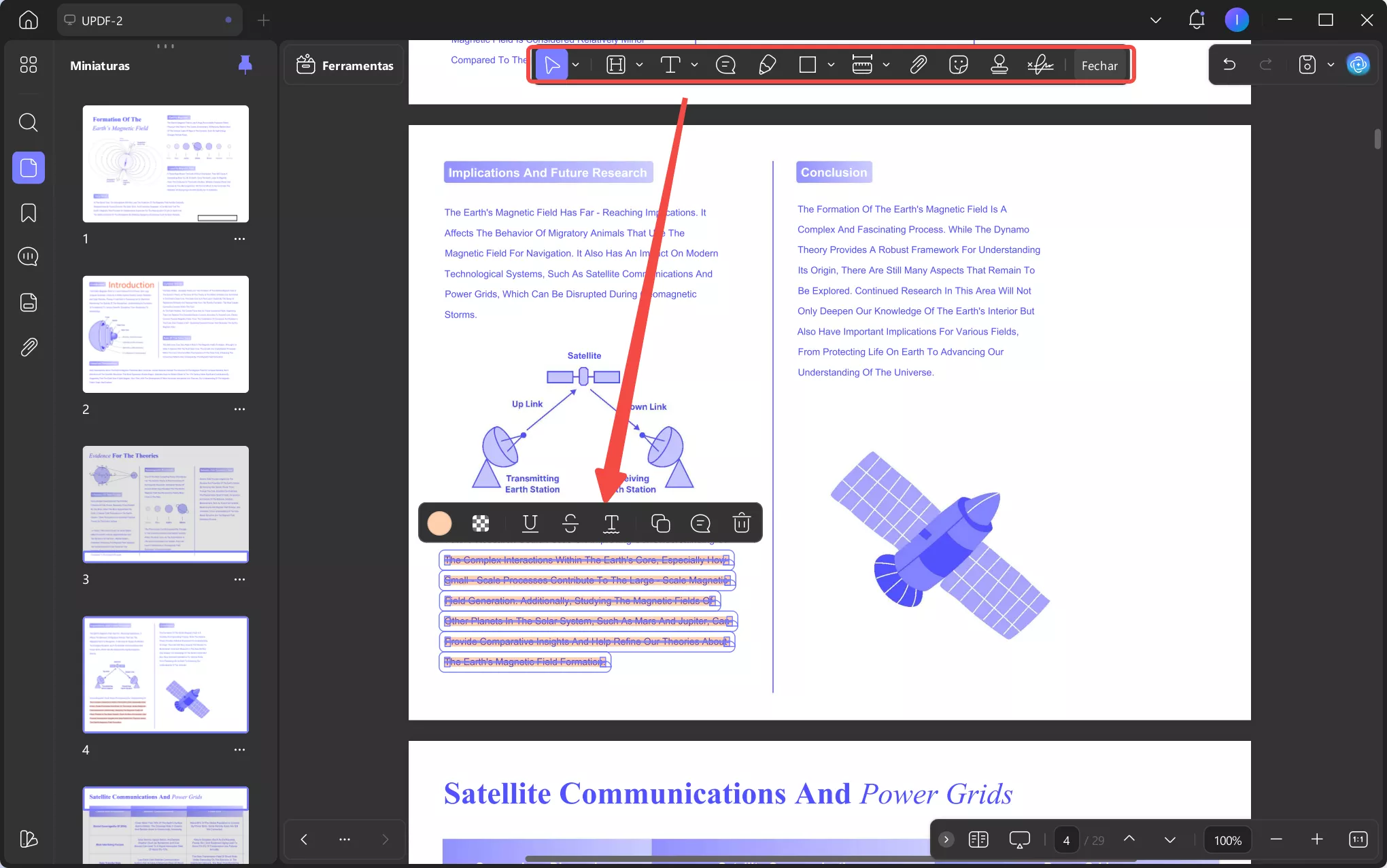Pick the pencil drawing tool

pos(767,65)
